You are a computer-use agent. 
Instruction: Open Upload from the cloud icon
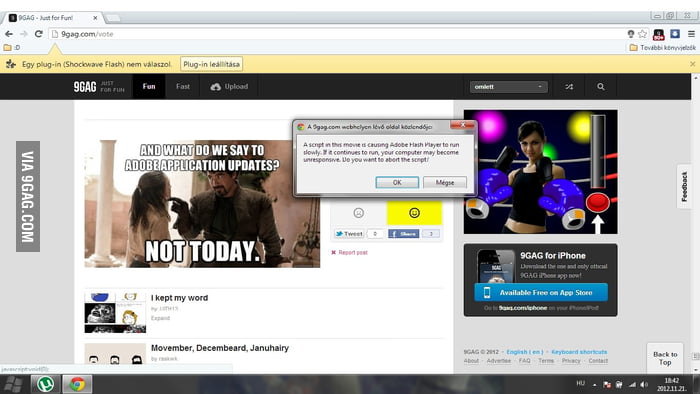coord(229,87)
